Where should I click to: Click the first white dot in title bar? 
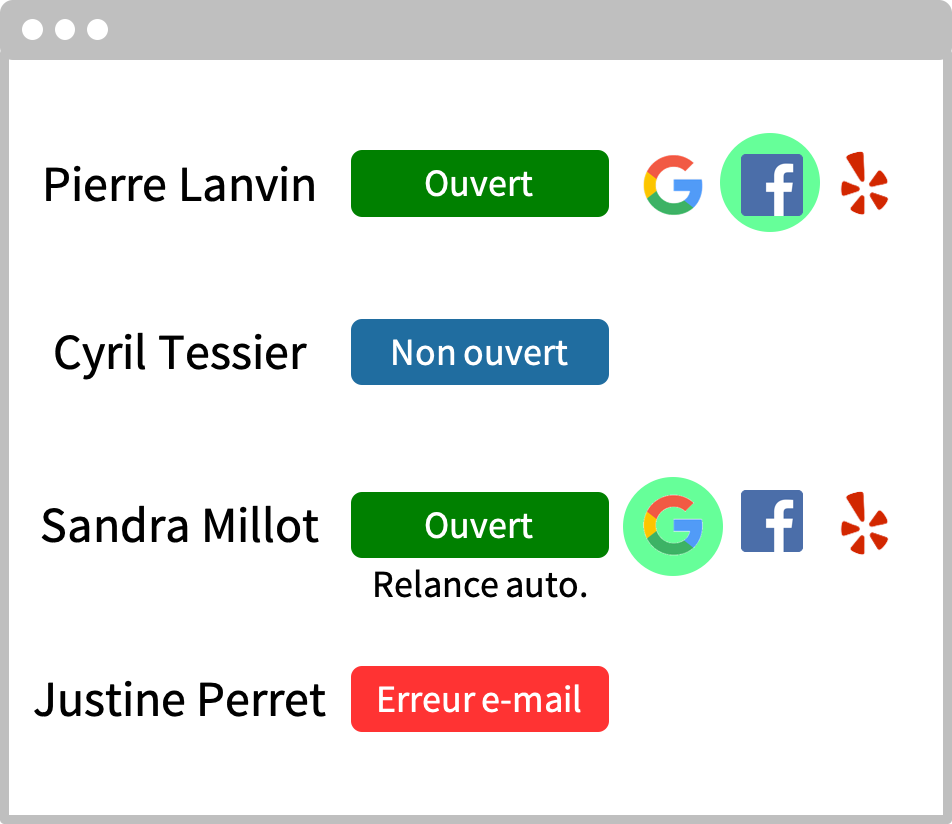32,29
